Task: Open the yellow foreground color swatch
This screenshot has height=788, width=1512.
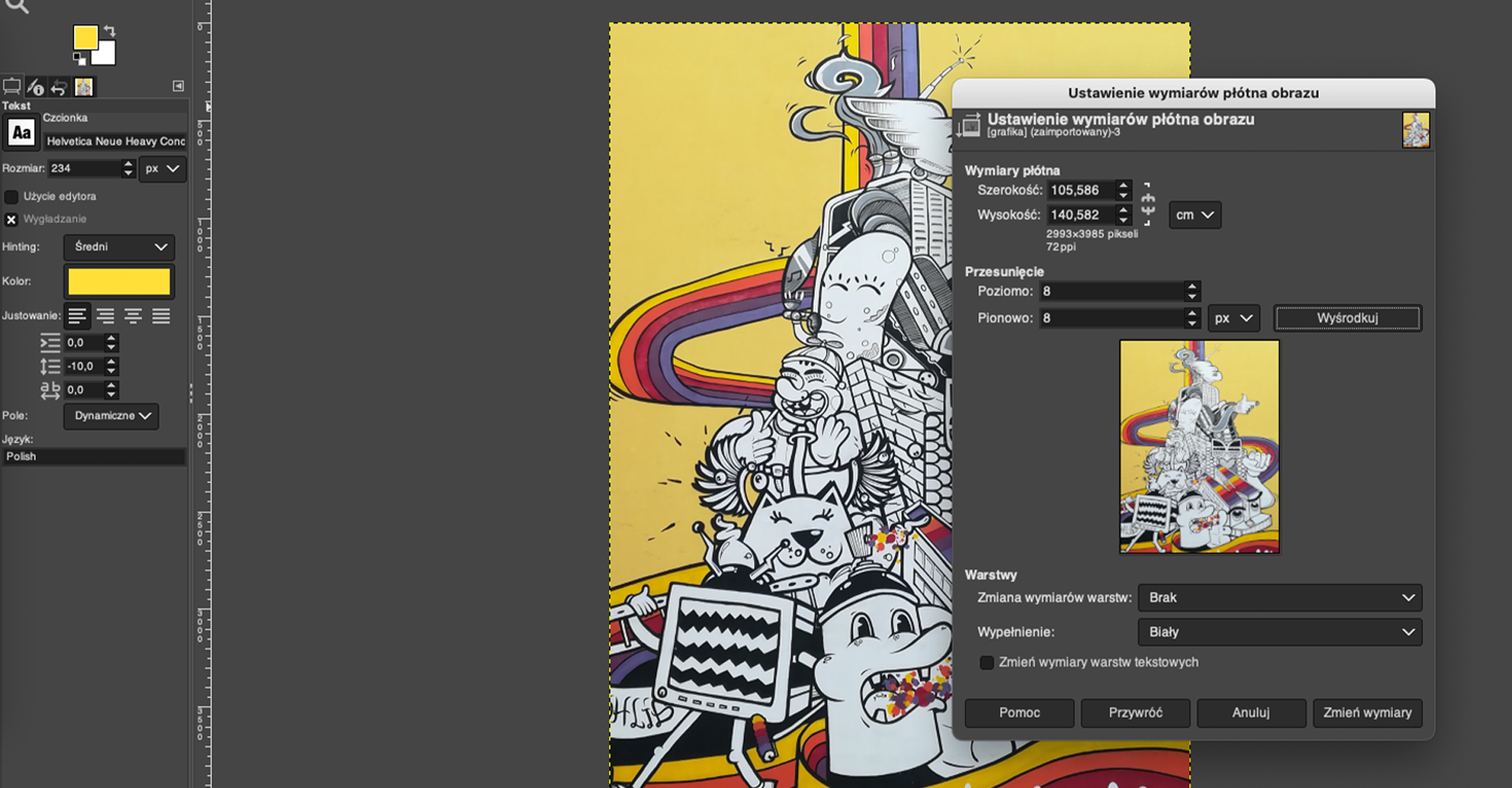Action: [x=85, y=37]
